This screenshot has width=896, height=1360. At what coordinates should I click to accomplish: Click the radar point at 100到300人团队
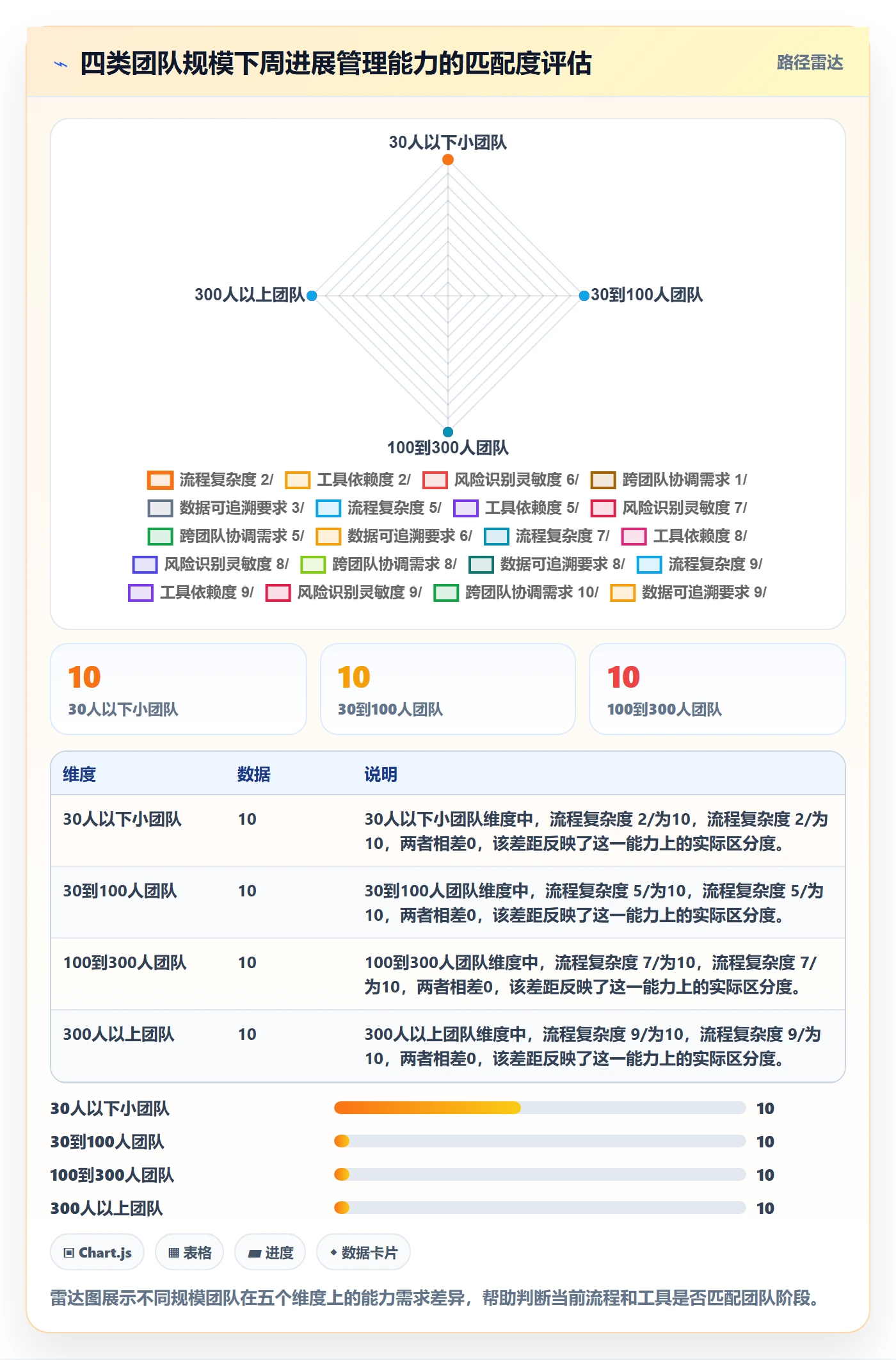click(x=448, y=432)
